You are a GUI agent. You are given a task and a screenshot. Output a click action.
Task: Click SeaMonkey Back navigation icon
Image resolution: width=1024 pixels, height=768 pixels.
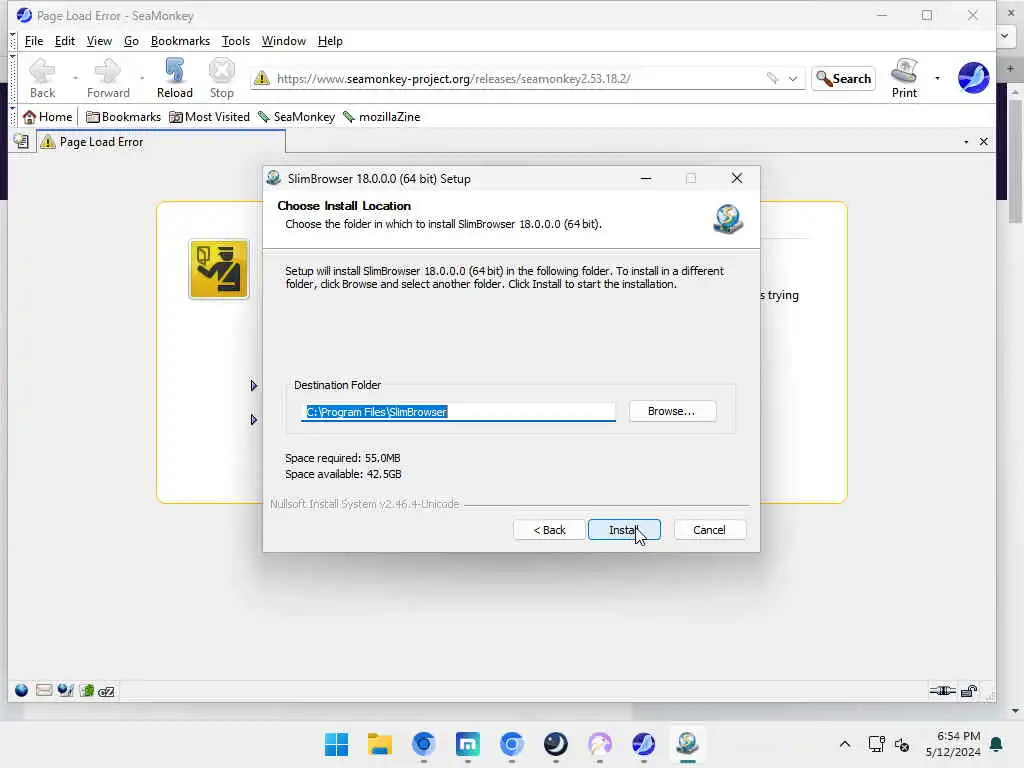coord(42,78)
